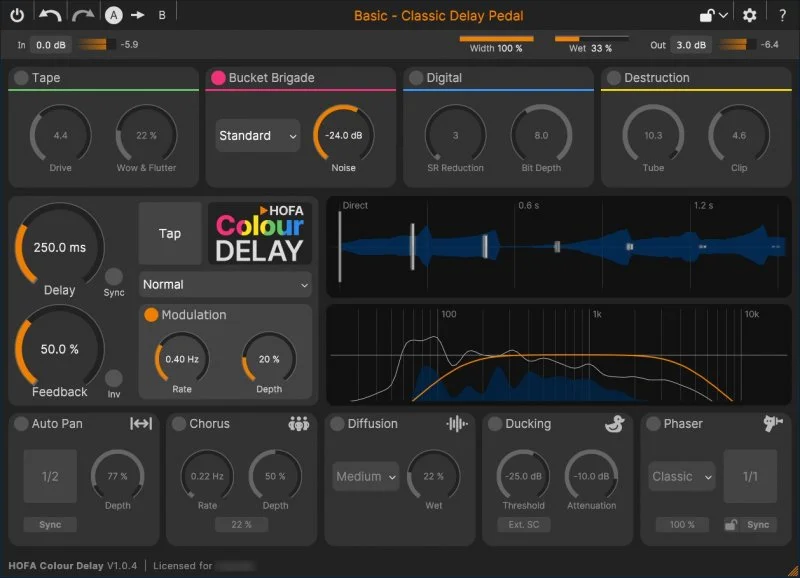Viewport: 800px width, 578px height.
Task: Open the settings gear
Action: [x=749, y=15]
